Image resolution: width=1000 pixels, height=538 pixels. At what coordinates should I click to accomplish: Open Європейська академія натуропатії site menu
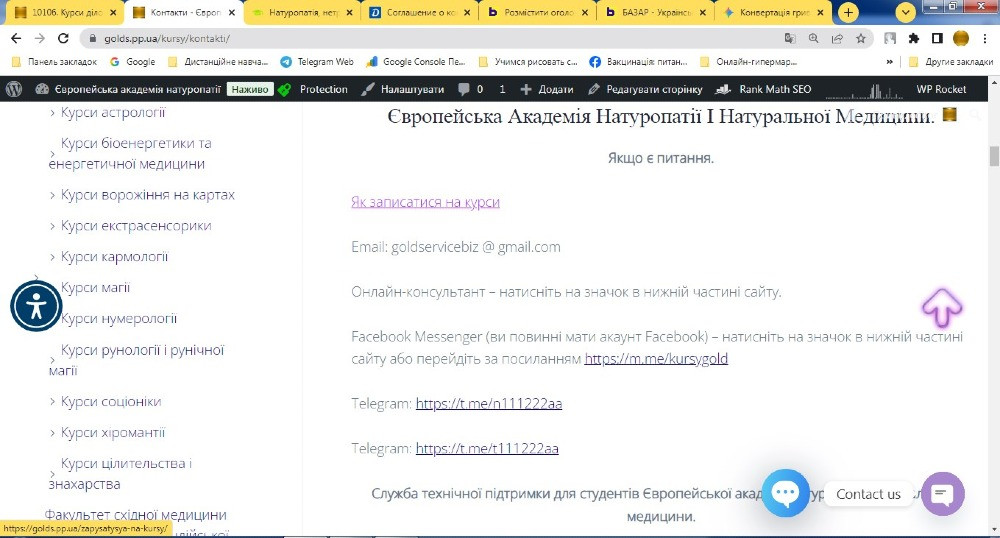[x=128, y=89]
